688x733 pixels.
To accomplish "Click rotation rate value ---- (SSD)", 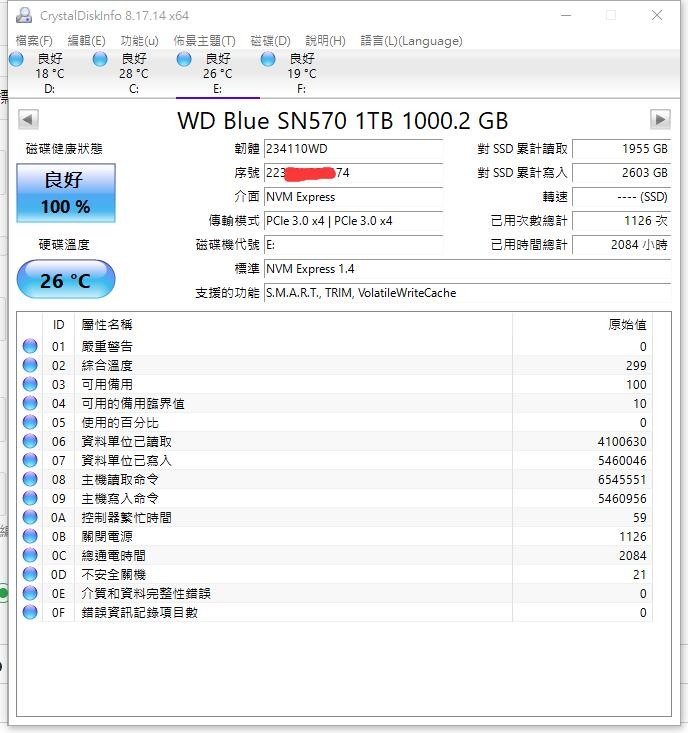I will tap(622, 196).
